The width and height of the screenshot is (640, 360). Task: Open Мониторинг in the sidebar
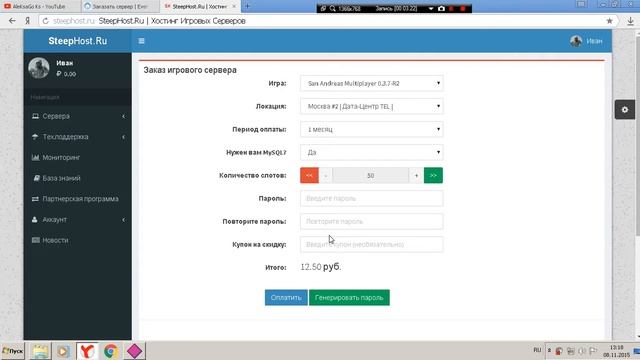78,158
